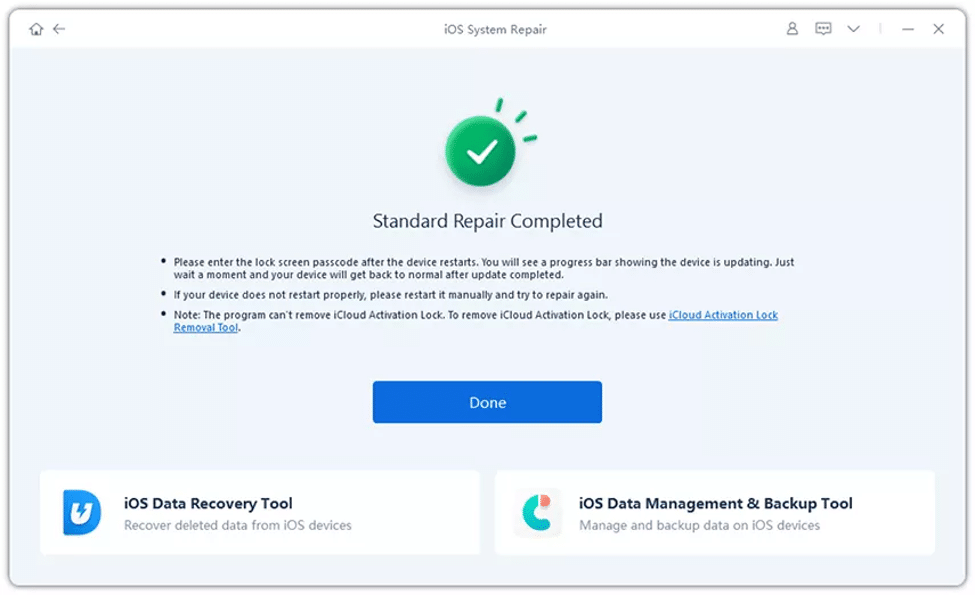Click the 'Standard Repair Completed' heading
Screen dimensions: 977x595
click(x=487, y=221)
